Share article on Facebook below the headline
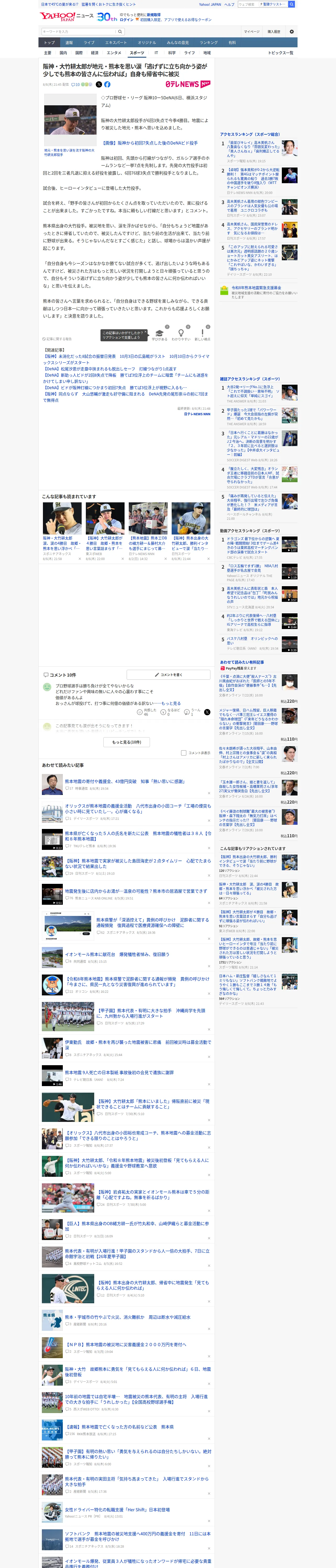The height and width of the screenshot is (1568, 336). tap(107, 85)
